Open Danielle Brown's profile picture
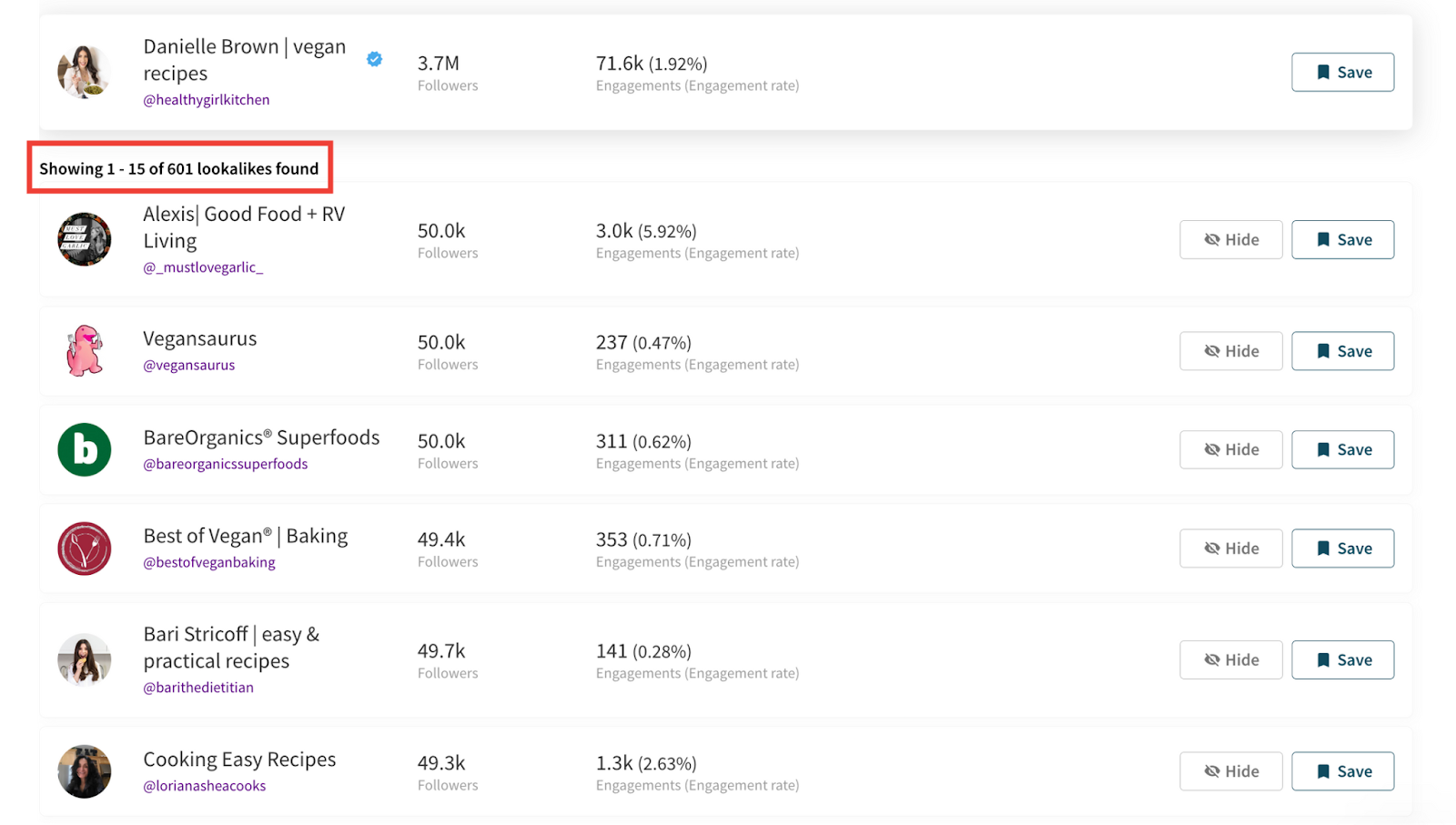 coord(84,72)
